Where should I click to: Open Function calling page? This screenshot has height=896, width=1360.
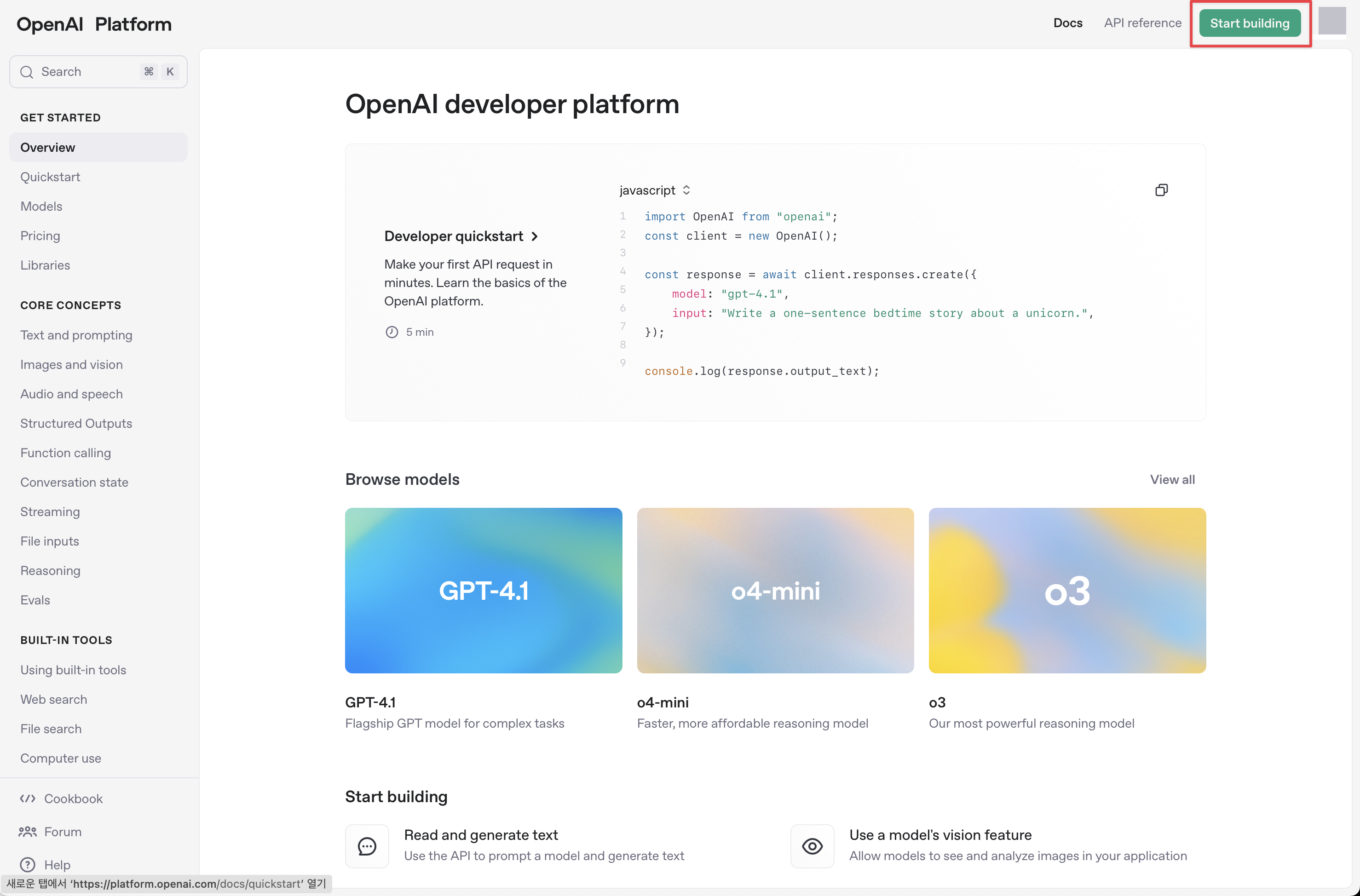(66, 453)
